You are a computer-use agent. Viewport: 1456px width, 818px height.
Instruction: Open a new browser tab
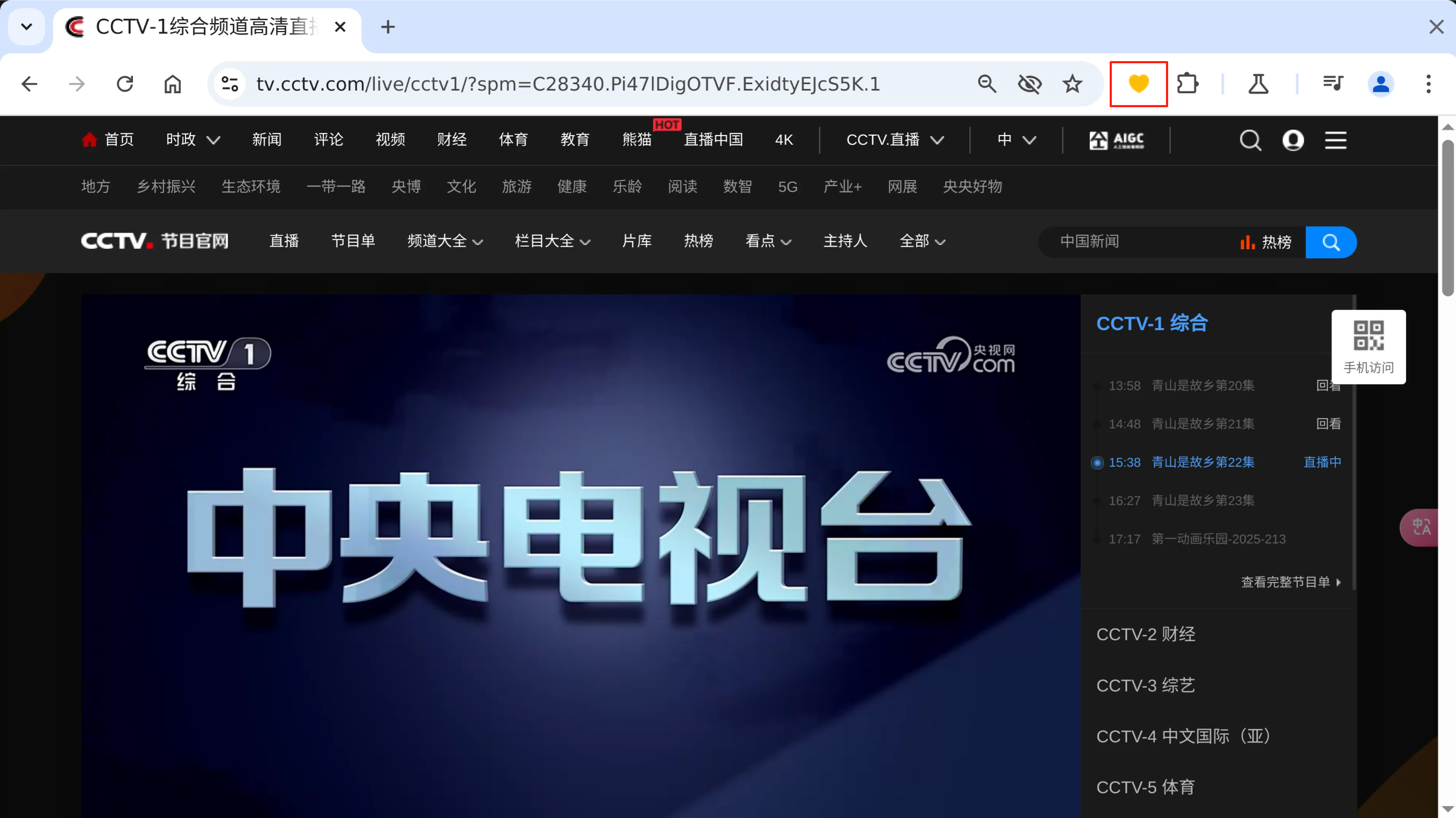point(388,27)
